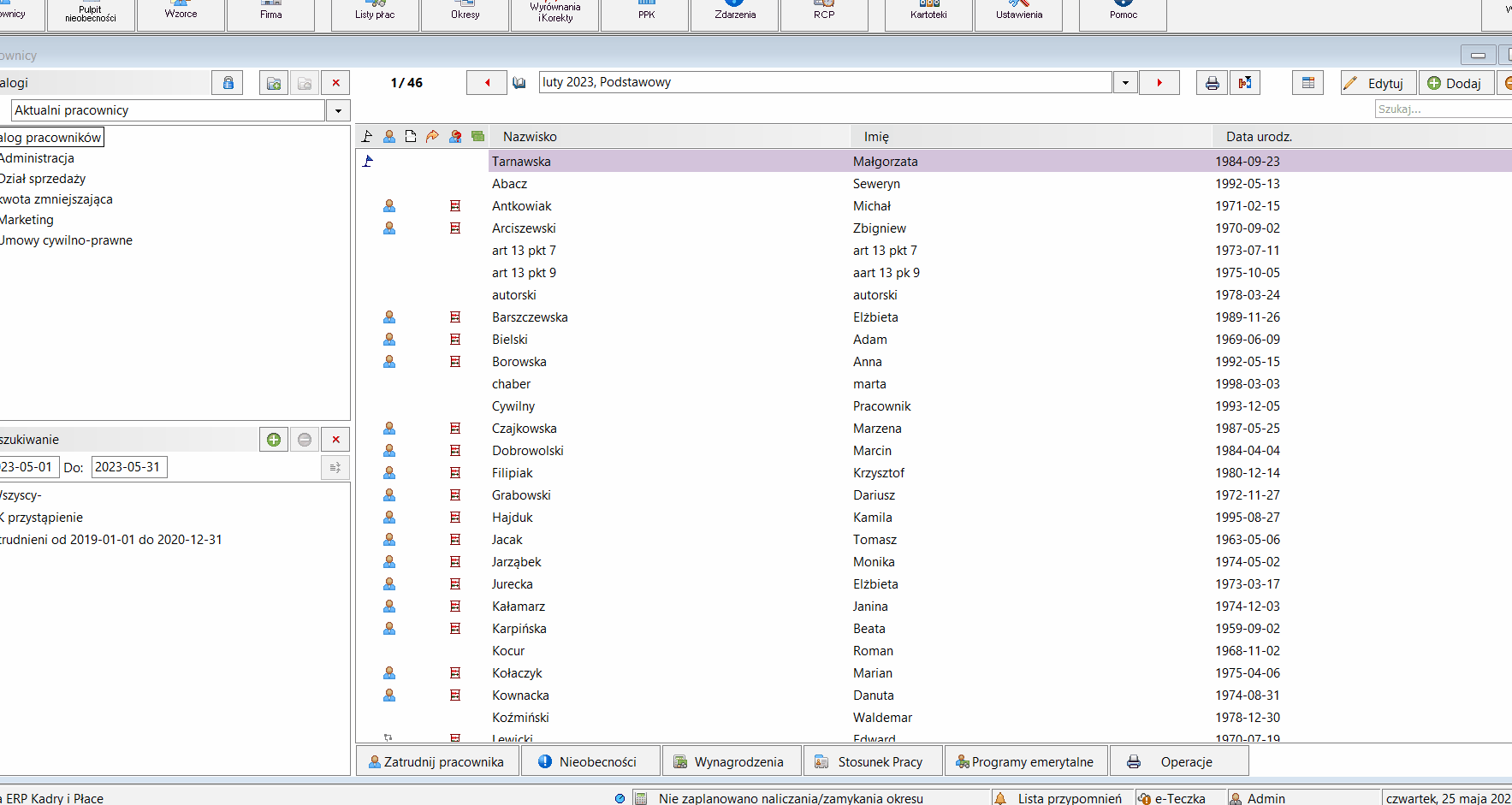Open the period dropdown for luty 2023
The width and height of the screenshot is (1512, 805).
point(1125,83)
